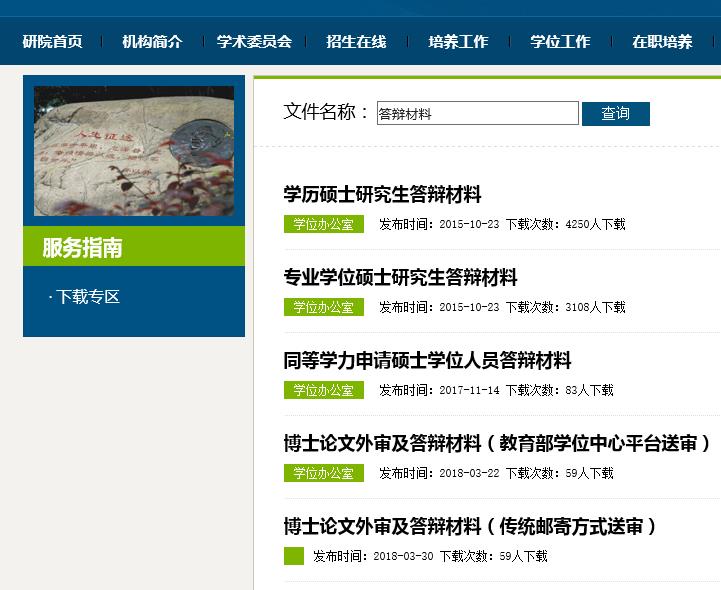Image resolution: width=721 pixels, height=590 pixels.
Task: Open 博士论文外审及答辩材料 传统邮寄方式送审 link
Action: pos(470,526)
